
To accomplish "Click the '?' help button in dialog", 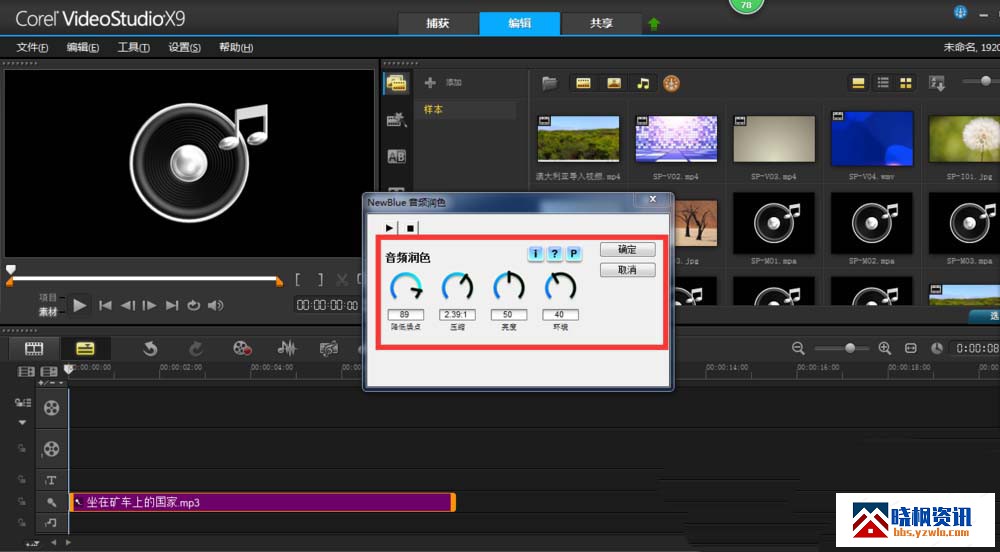I will point(555,254).
